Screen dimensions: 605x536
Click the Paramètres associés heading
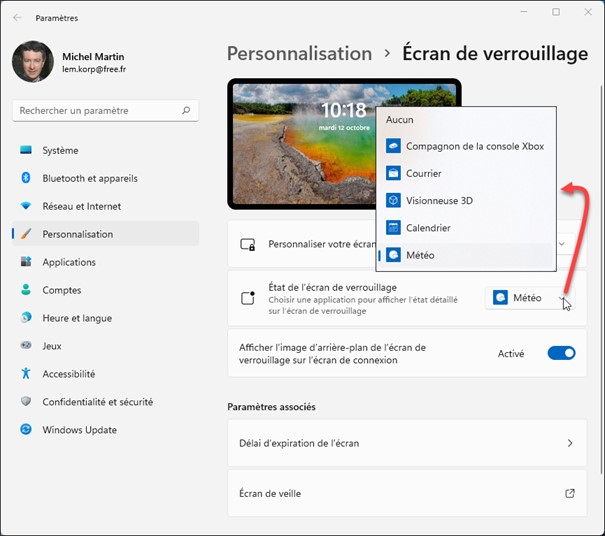271,407
